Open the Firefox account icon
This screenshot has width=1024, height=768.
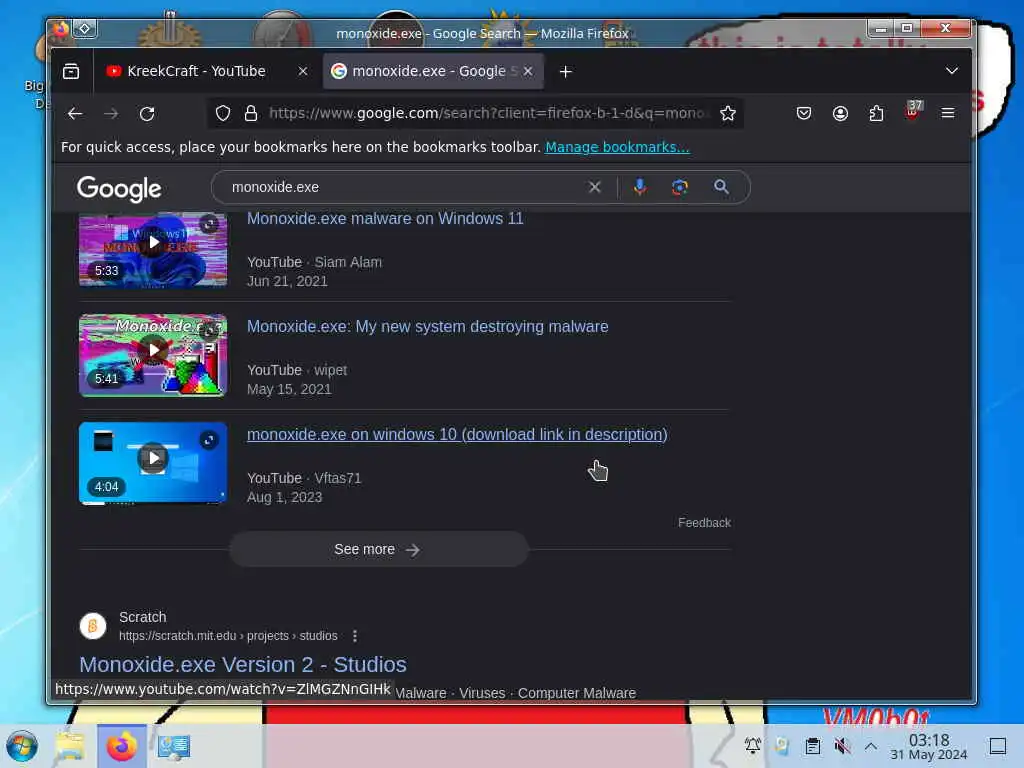click(x=840, y=114)
